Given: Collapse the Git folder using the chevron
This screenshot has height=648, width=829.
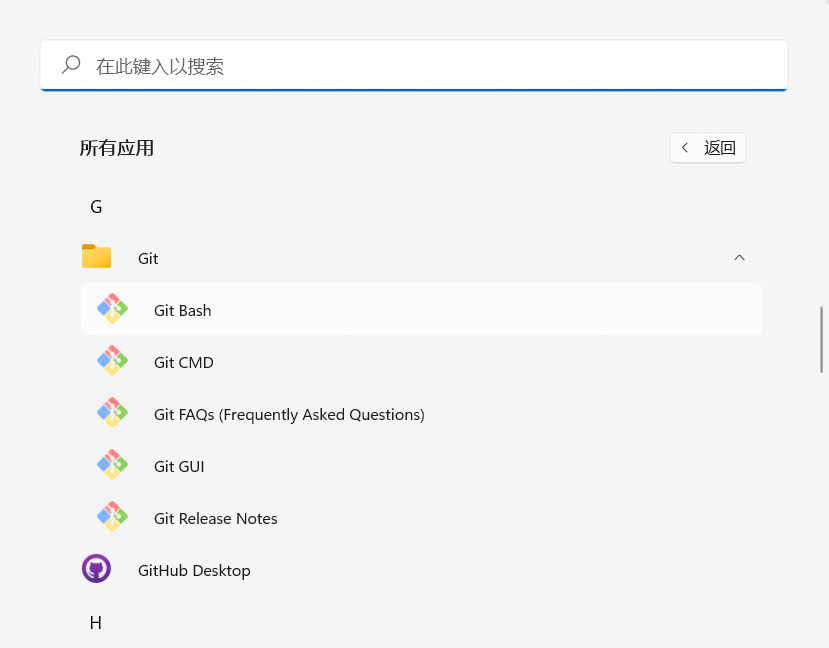Looking at the screenshot, I should (x=739, y=258).
